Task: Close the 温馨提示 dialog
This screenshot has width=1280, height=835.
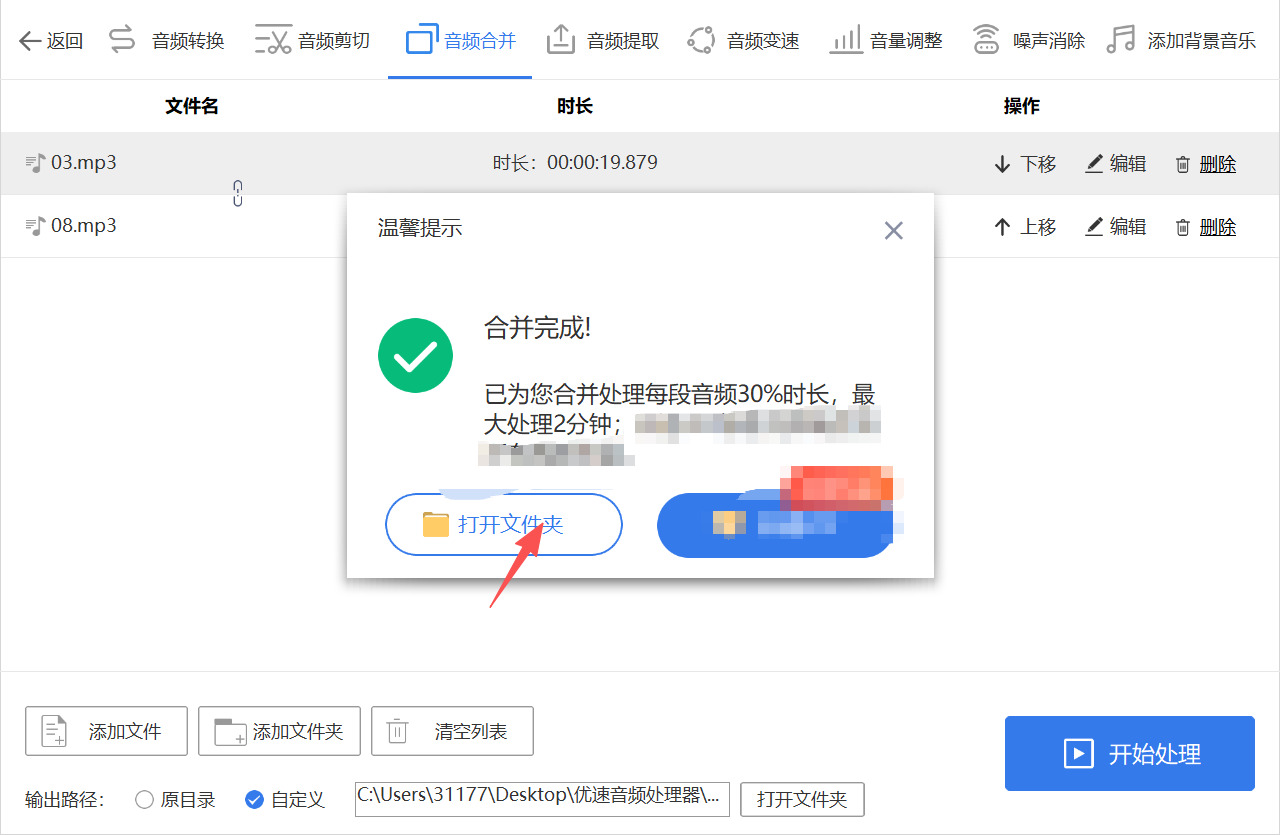Action: click(x=894, y=231)
